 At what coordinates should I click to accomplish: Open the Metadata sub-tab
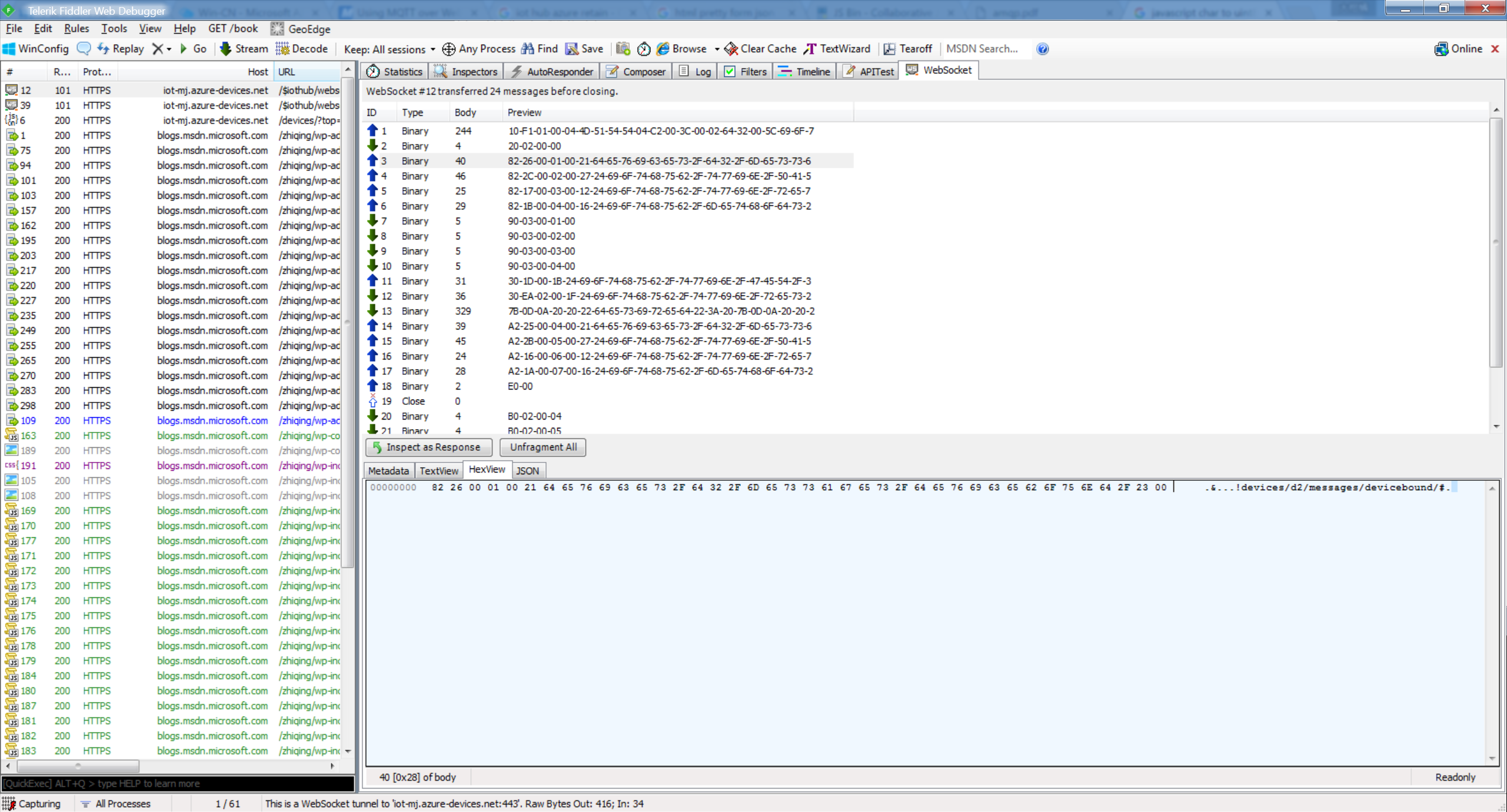point(388,471)
